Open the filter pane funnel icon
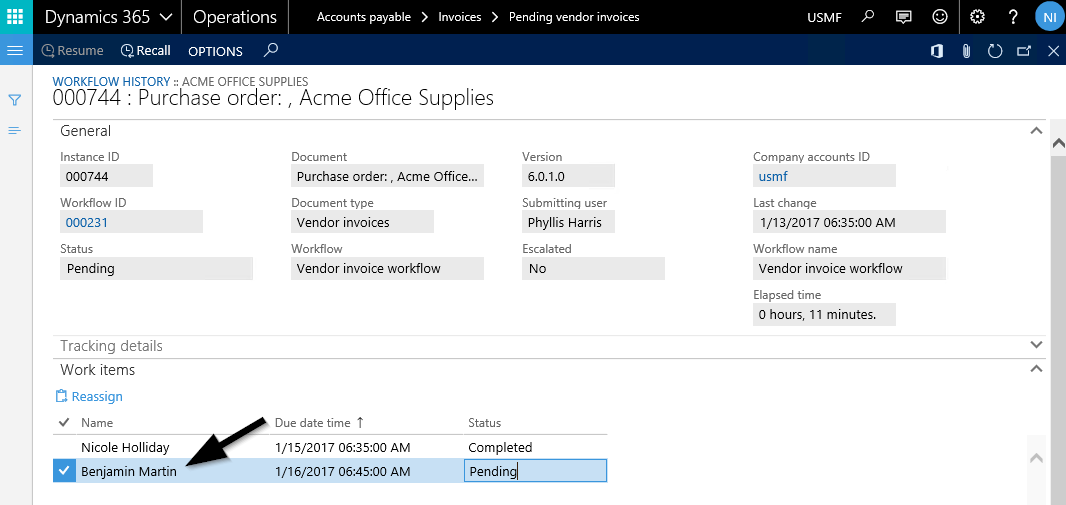The height and width of the screenshot is (505, 1066). [x=15, y=100]
